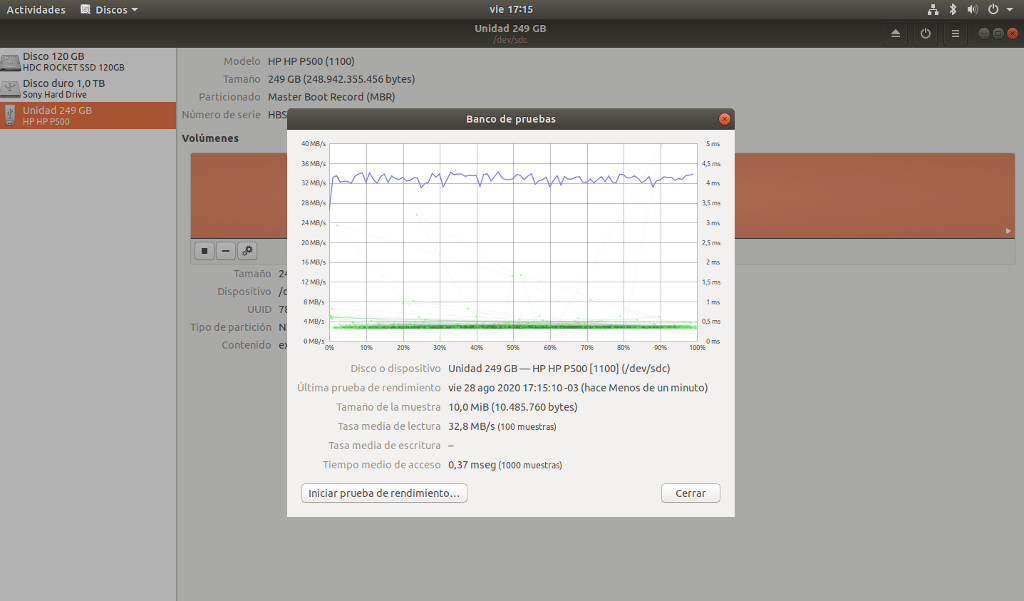Close the Banco de pruebas dialog
1024x601 pixels.
coord(724,119)
